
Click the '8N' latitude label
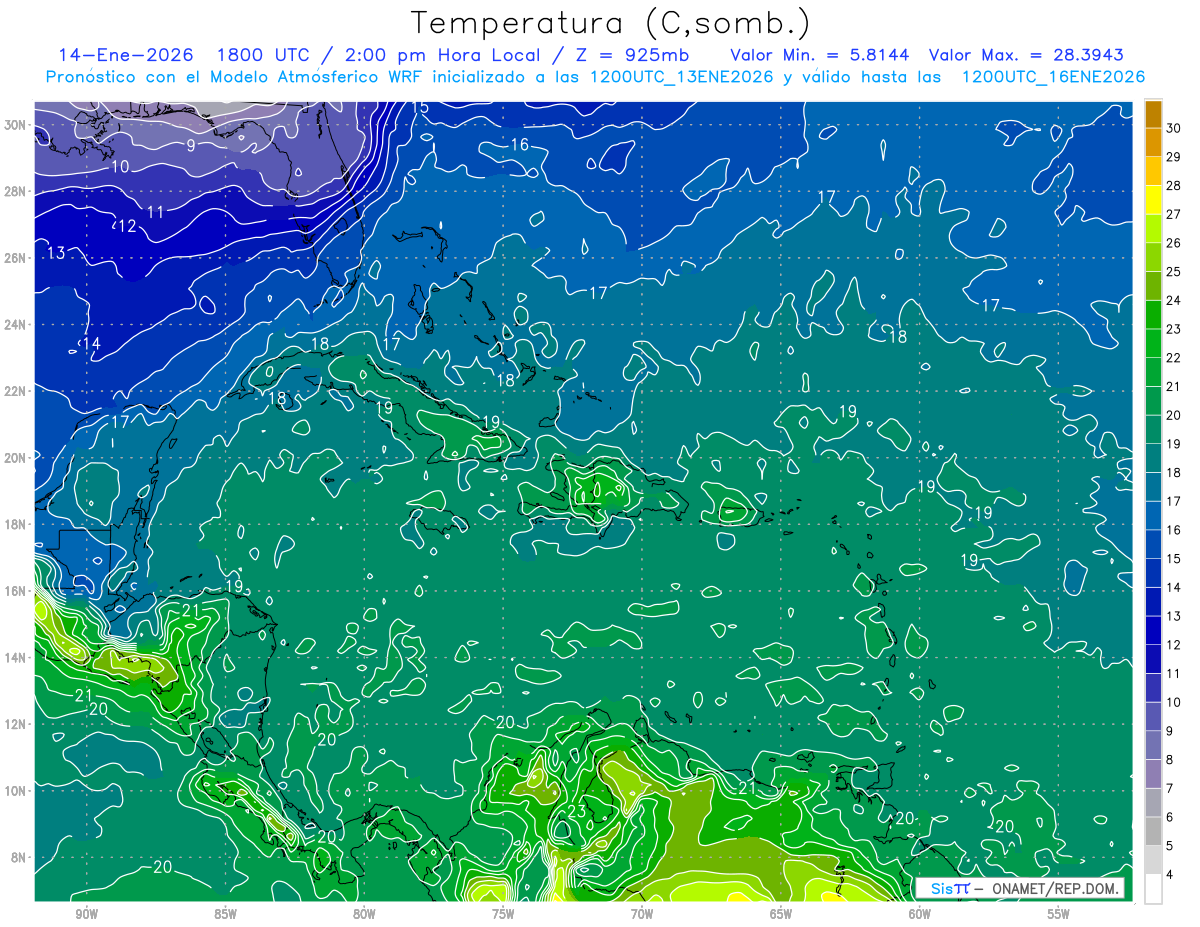coord(20,857)
